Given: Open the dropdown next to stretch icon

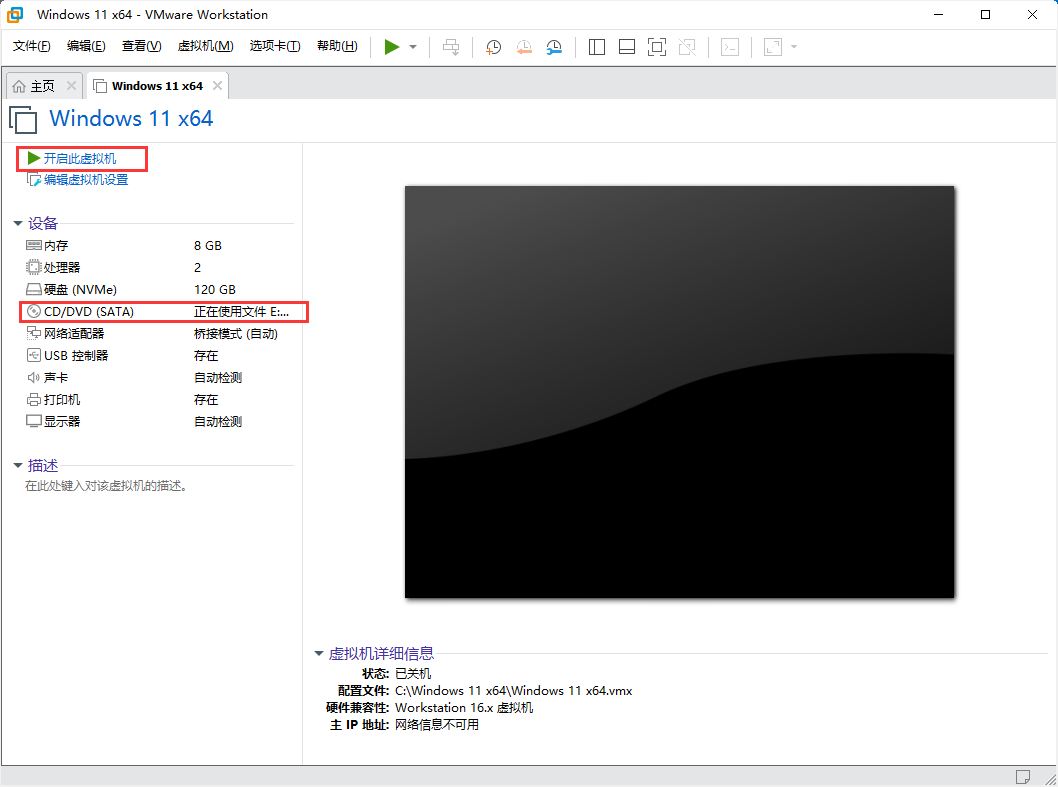Looking at the screenshot, I should click(794, 47).
